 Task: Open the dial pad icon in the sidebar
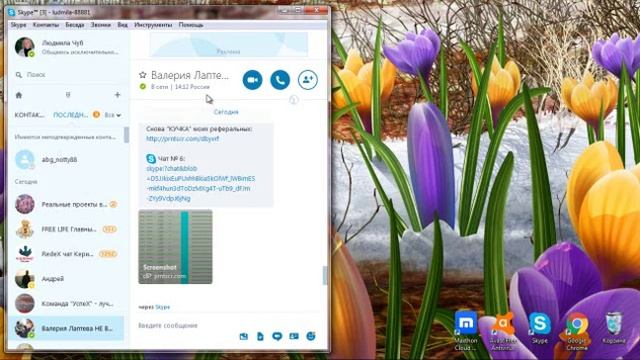(68, 95)
